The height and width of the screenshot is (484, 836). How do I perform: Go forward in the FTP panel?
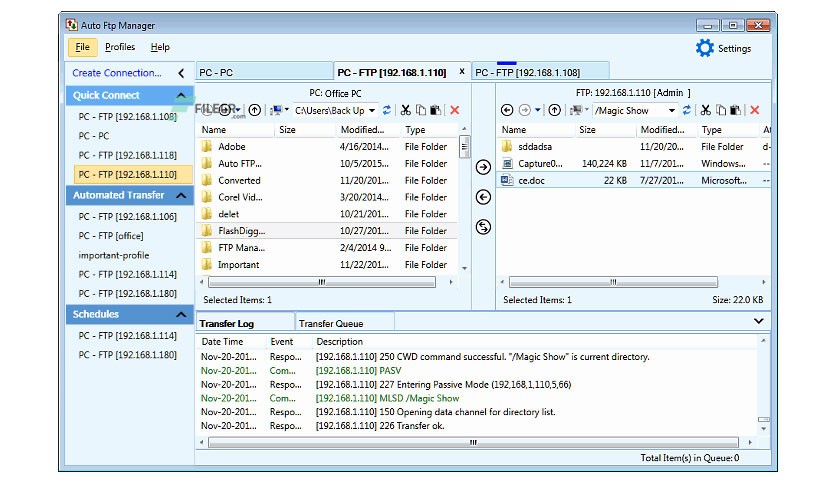point(525,110)
